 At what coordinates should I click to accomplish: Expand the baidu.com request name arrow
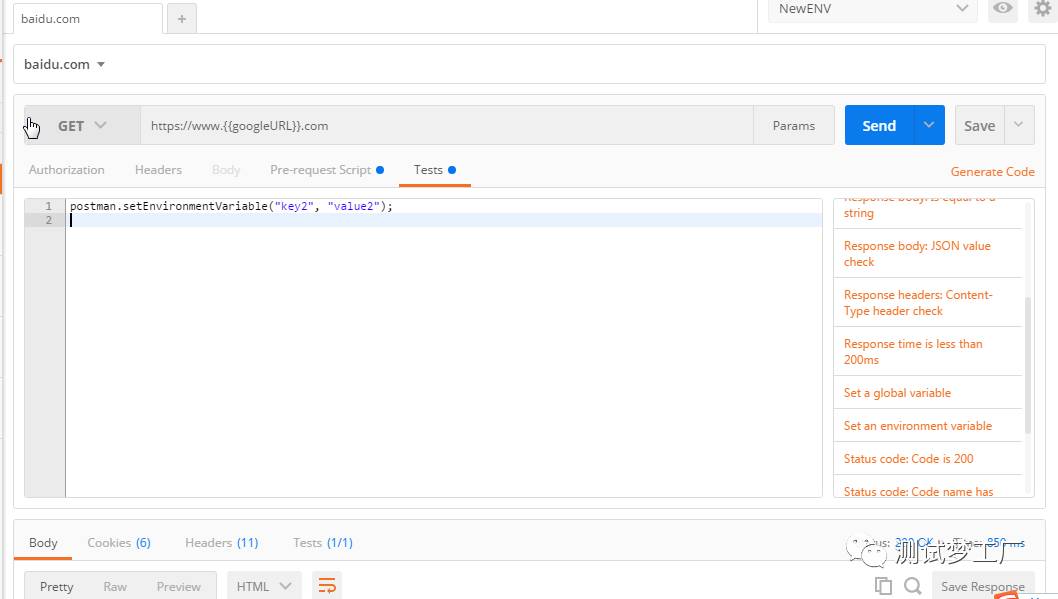101,65
